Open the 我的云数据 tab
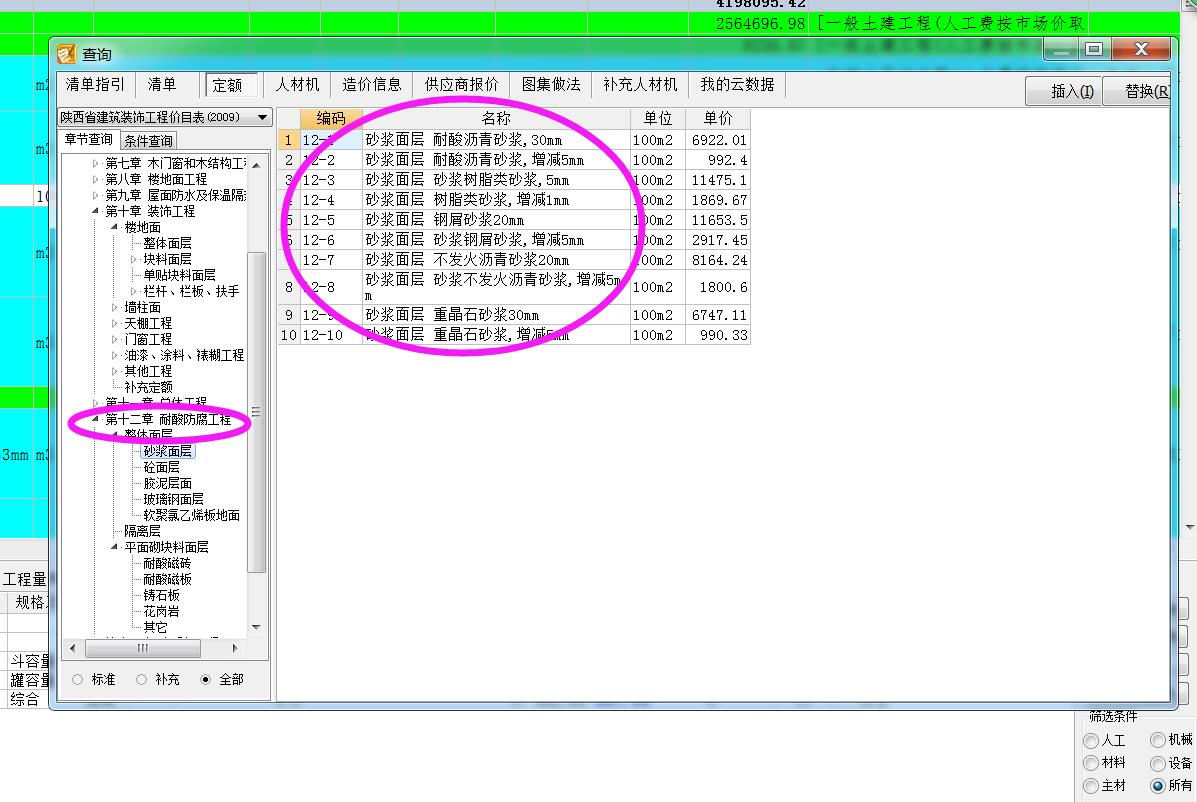Screen dimensions: 1197x802 tap(737, 84)
